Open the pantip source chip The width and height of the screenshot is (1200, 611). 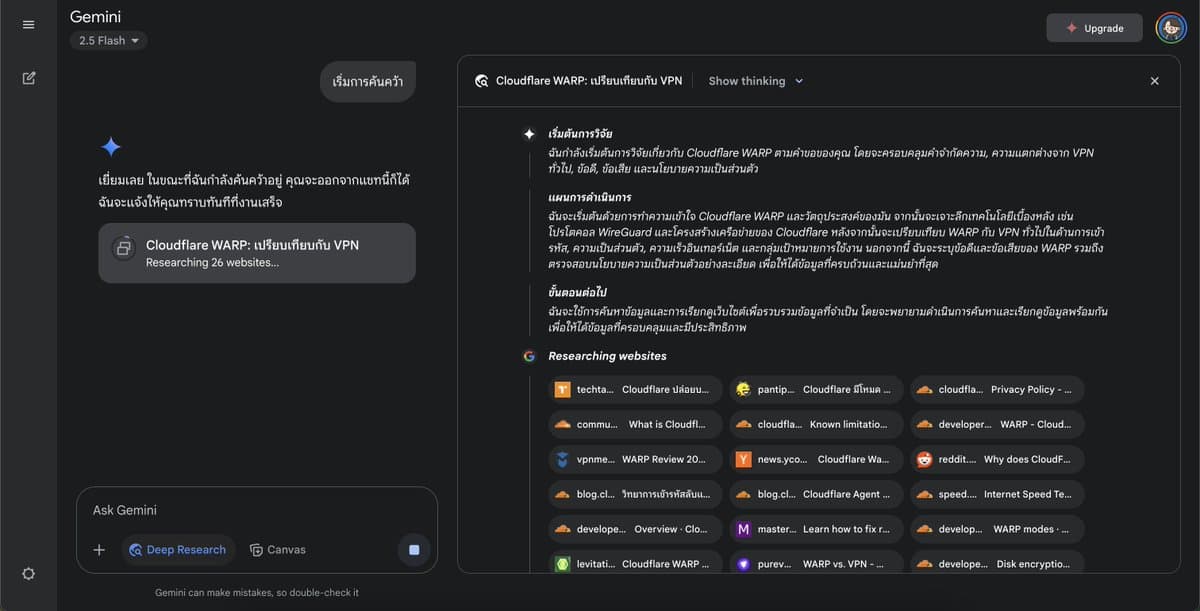(816, 389)
